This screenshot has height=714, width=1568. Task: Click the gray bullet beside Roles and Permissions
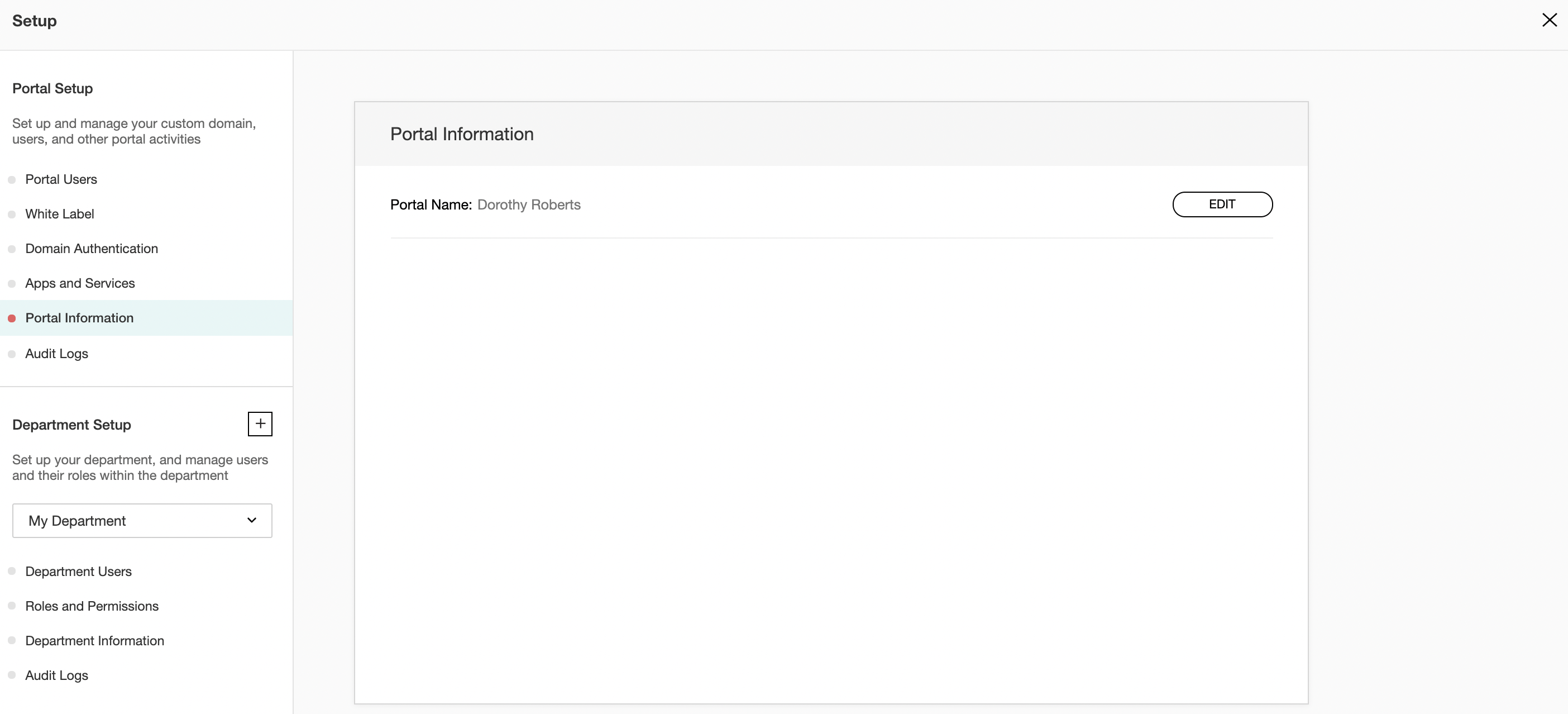point(12,606)
